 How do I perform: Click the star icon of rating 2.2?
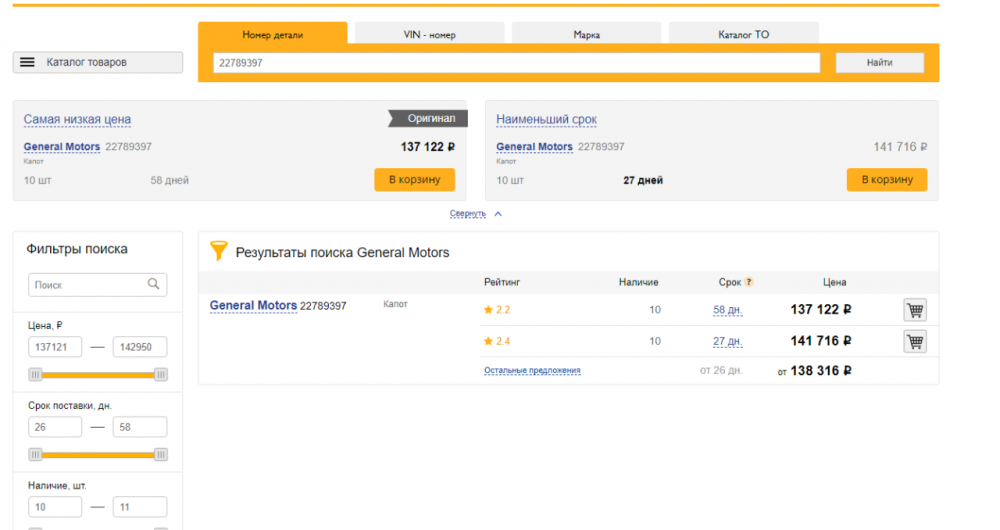[489, 310]
